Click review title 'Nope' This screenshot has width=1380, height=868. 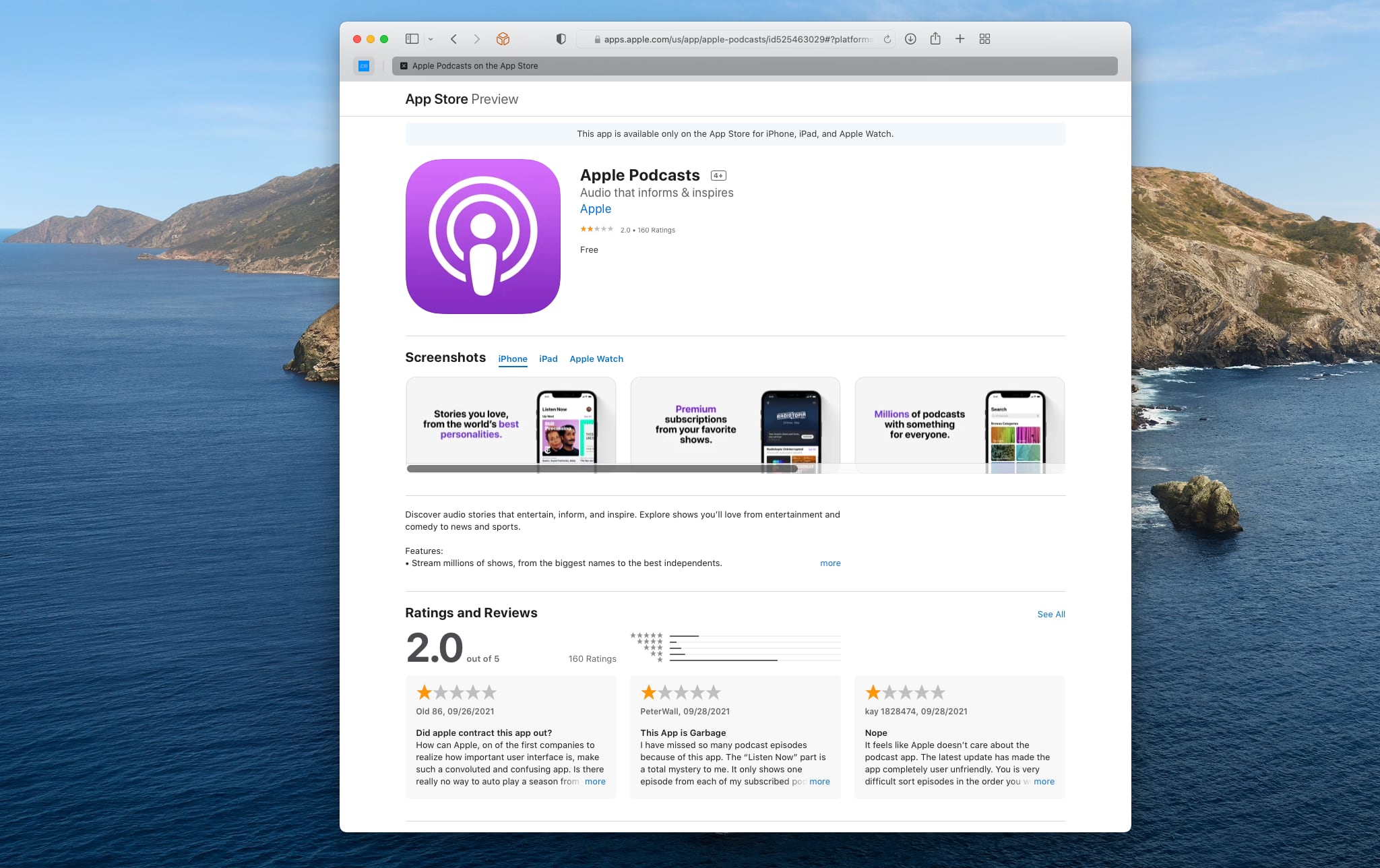tap(876, 733)
